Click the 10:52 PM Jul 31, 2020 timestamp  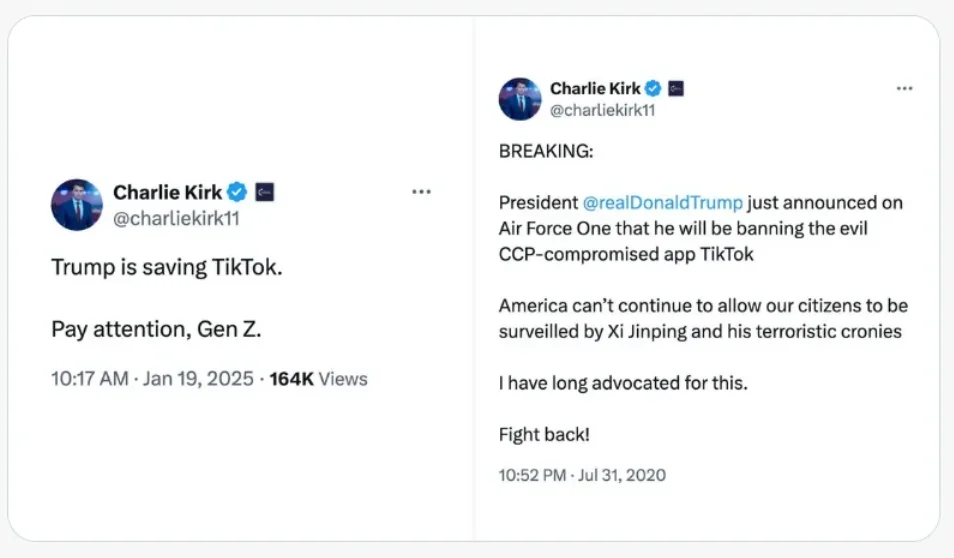(x=582, y=475)
